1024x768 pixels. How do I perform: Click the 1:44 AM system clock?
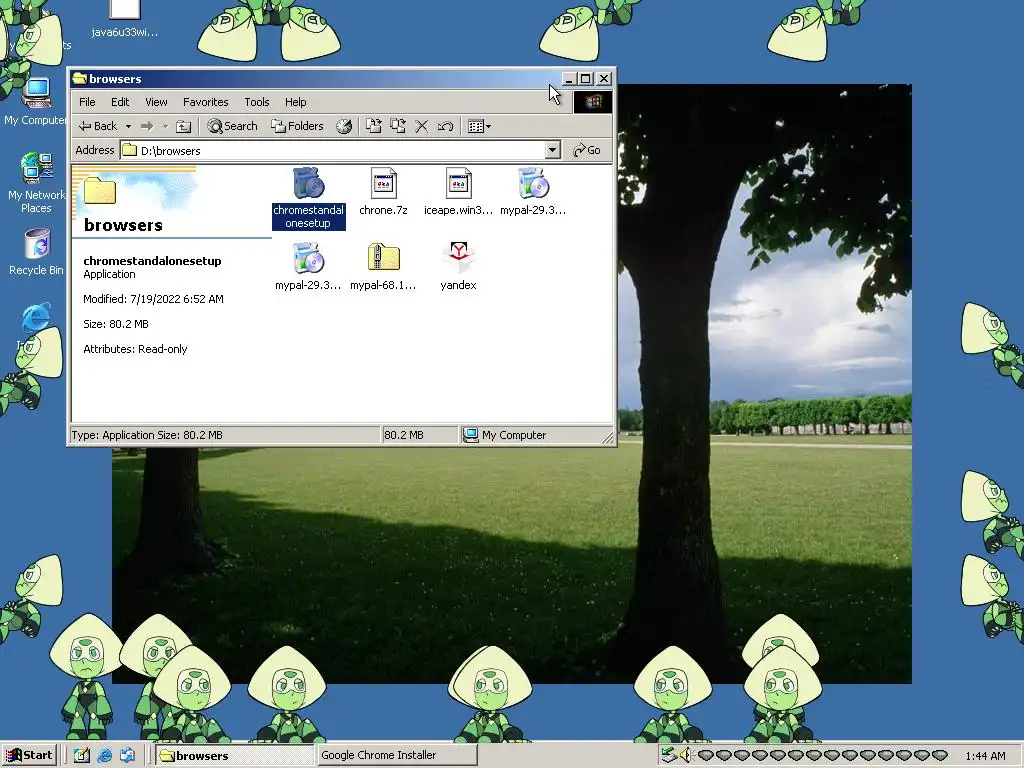[x=985, y=756]
